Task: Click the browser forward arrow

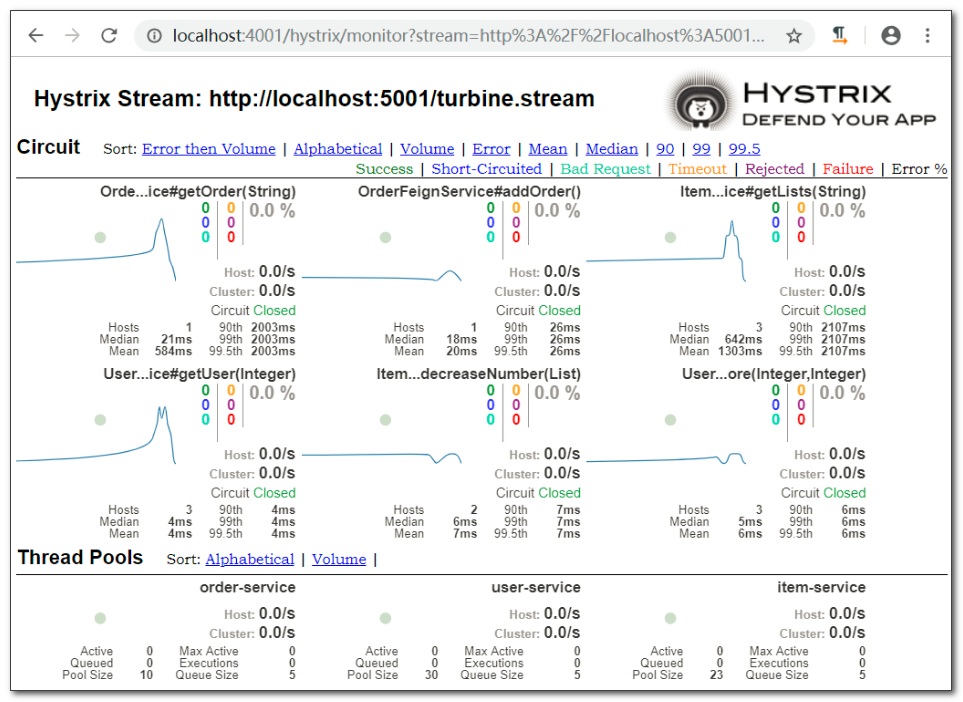Action: pos(72,36)
